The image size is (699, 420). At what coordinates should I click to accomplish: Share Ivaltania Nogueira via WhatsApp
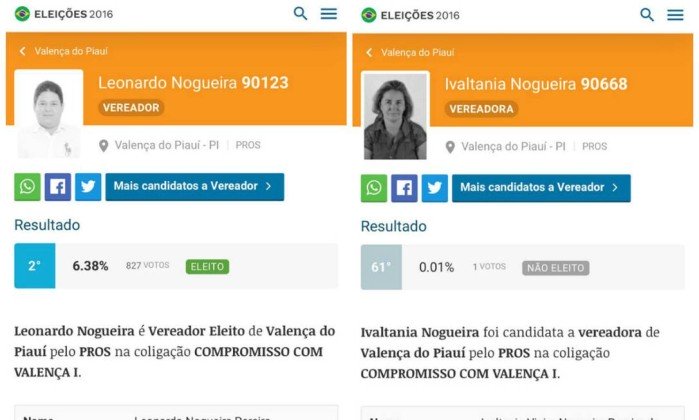(374, 188)
